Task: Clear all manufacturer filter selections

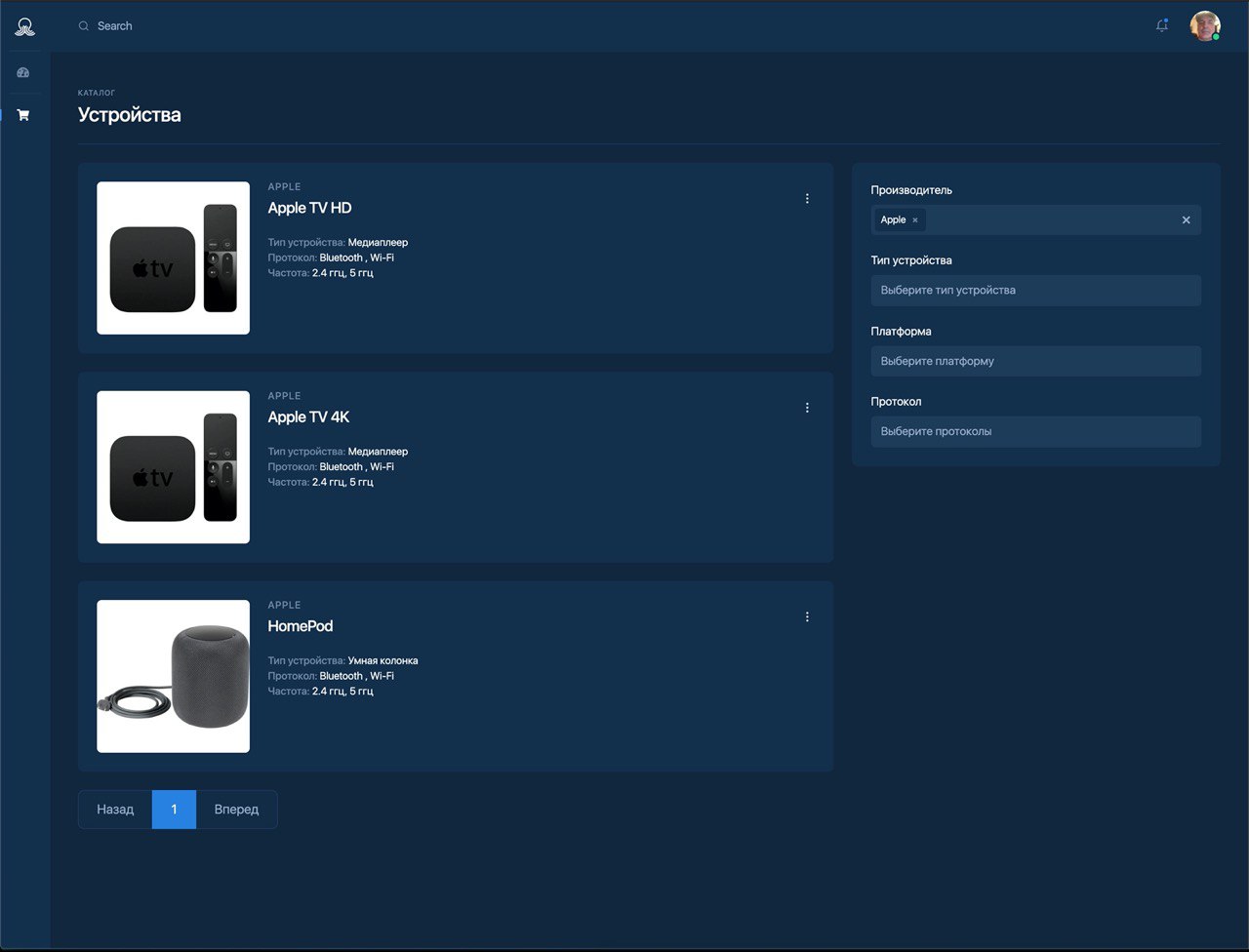Action: pyautogui.click(x=1187, y=220)
